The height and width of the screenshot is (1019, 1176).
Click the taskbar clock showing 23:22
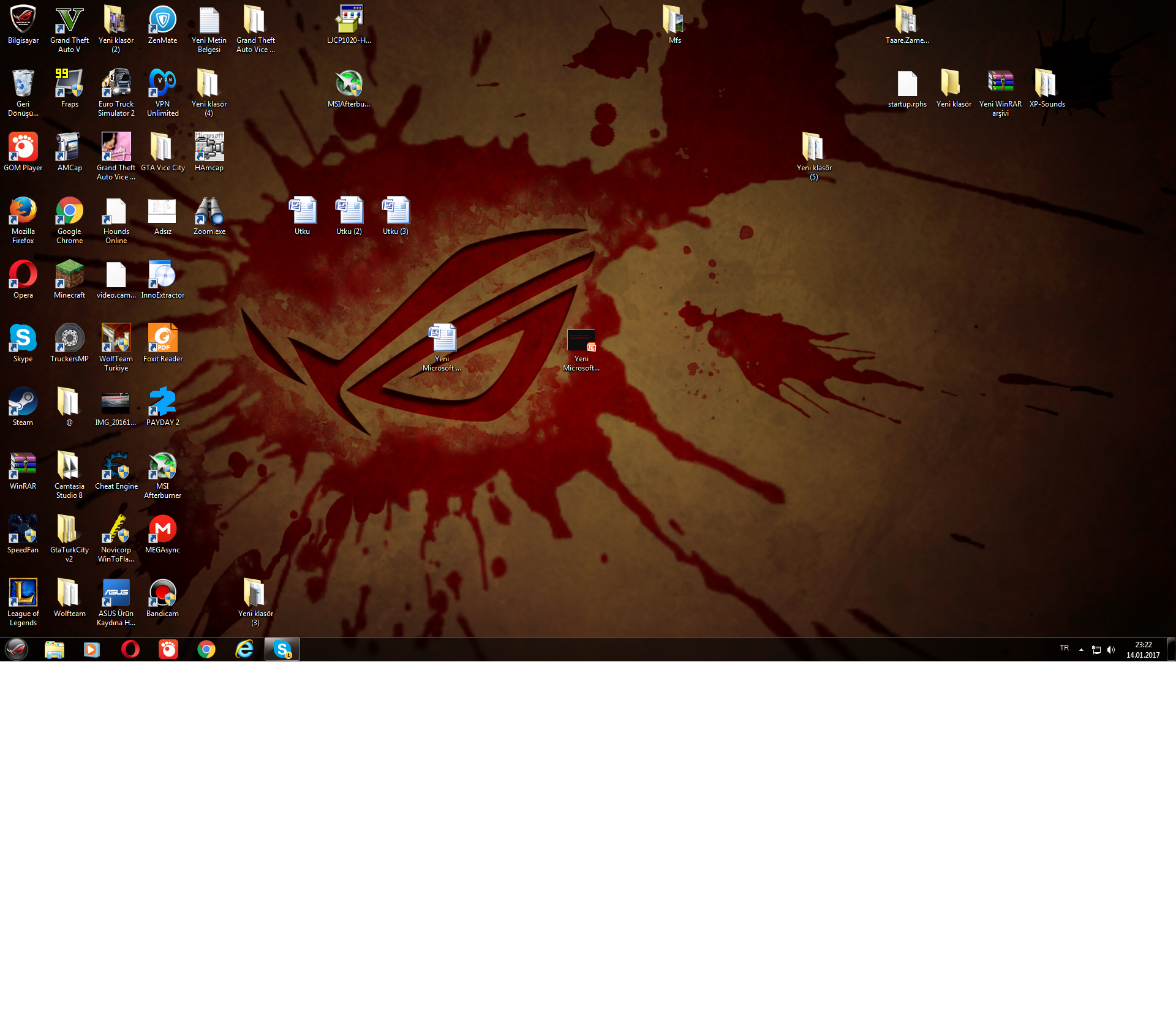tap(1142, 650)
